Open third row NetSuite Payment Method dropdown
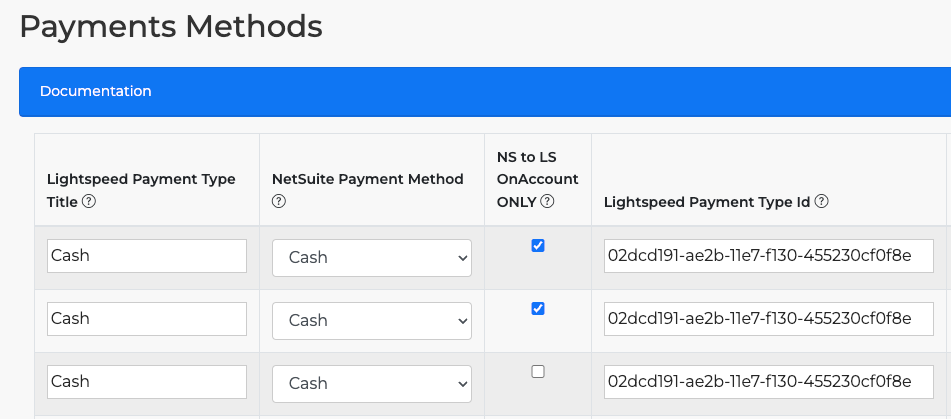The height and width of the screenshot is (419, 951). [371, 383]
